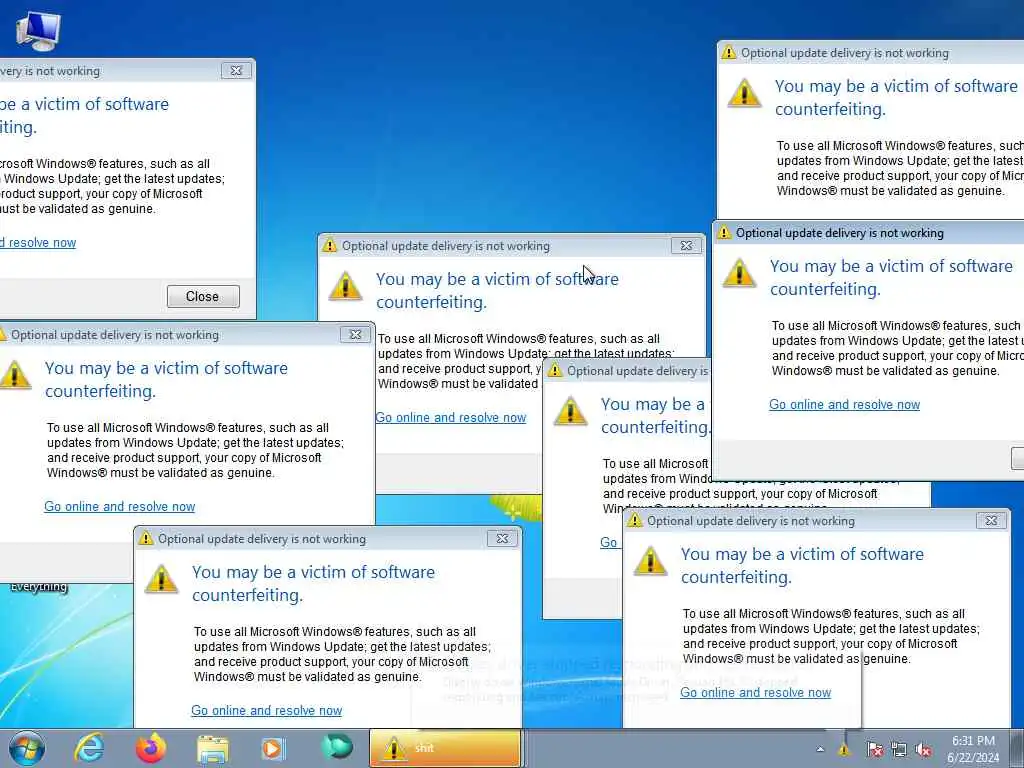Click the large warning icon in the partly hidden dialog
Image resolution: width=1024 pixels, height=768 pixels.
tap(570, 411)
